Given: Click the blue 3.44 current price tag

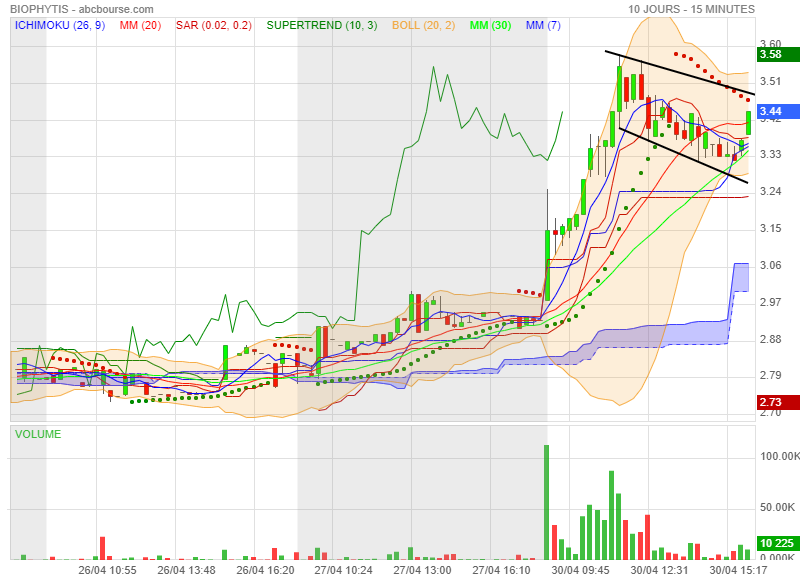Looking at the screenshot, I should [778, 111].
